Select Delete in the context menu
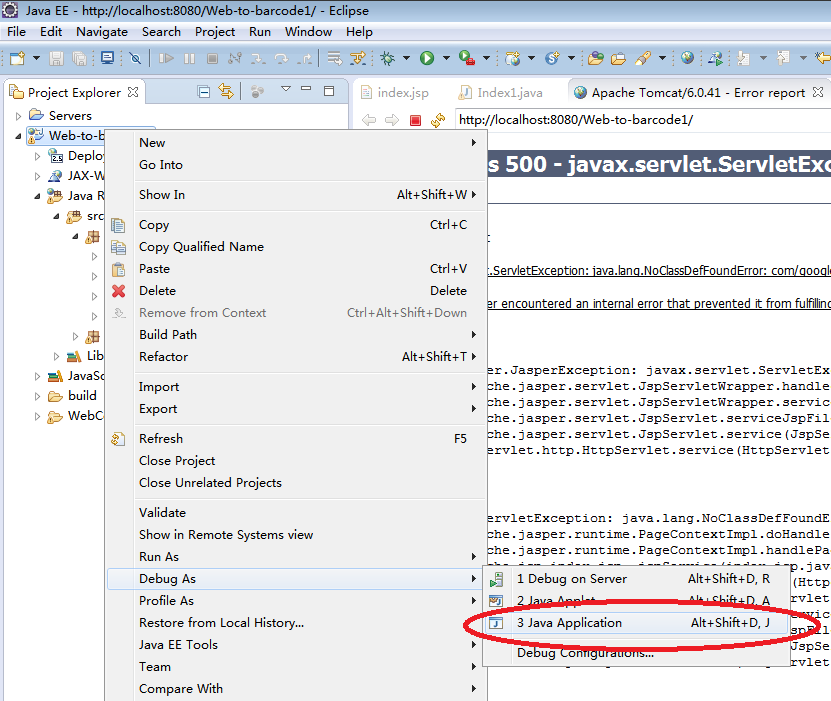 click(296, 291)
